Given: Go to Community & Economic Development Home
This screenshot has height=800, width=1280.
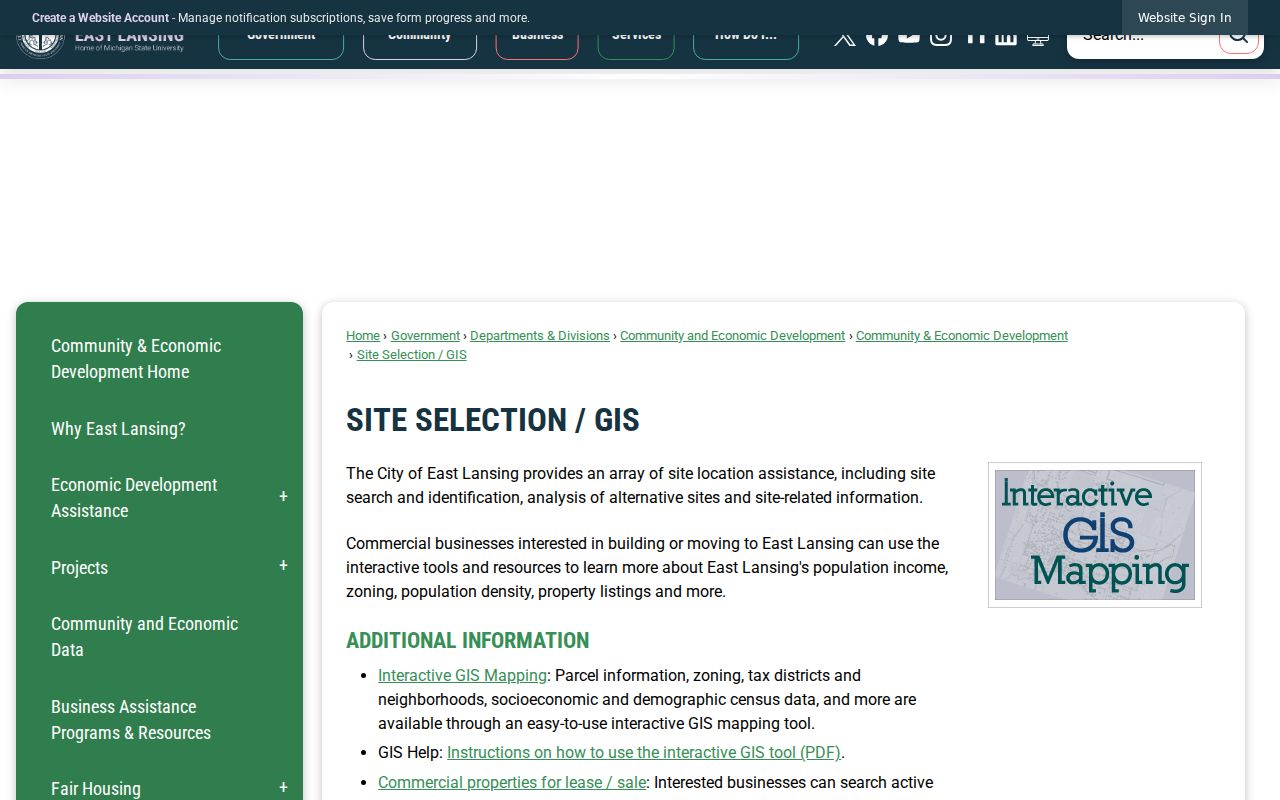Looking at the screenshot, I should (x=136, y=359).
